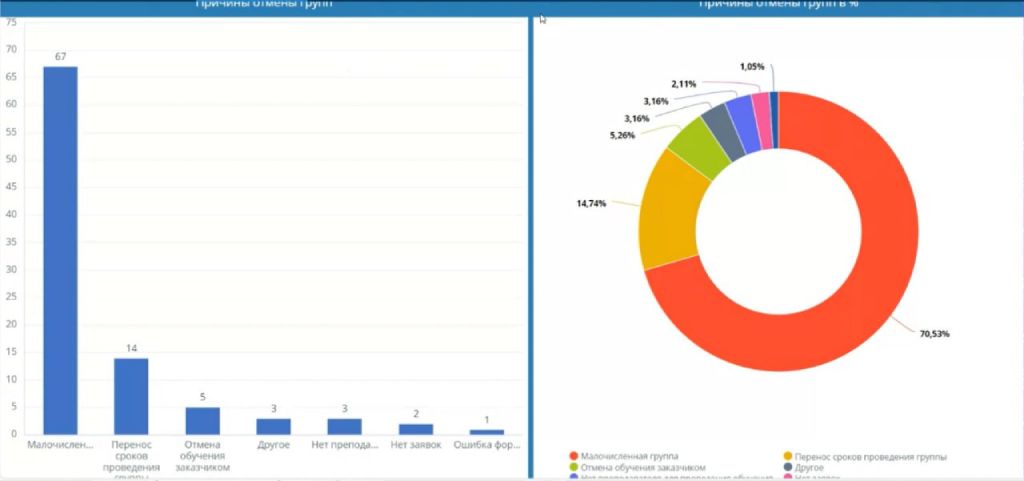The width and height of the screenshot is (1024, 481).
Task: Click the bar above the Нет препода... label
Action: (x=345, y=426)
